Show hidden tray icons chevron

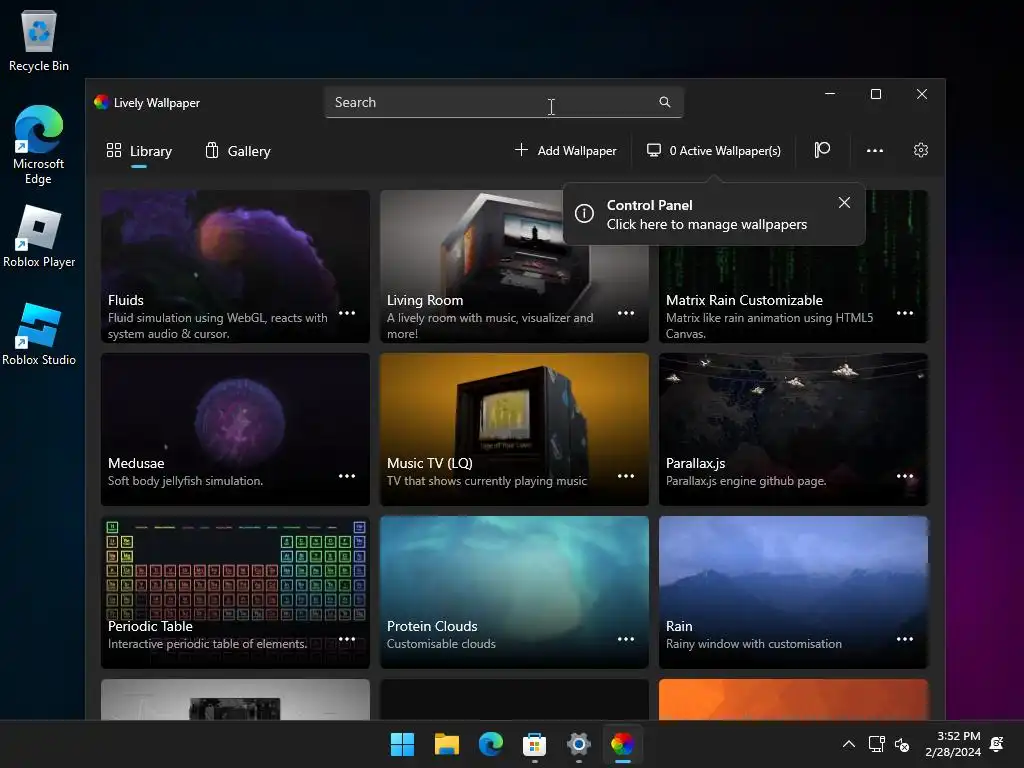point(848,744)
